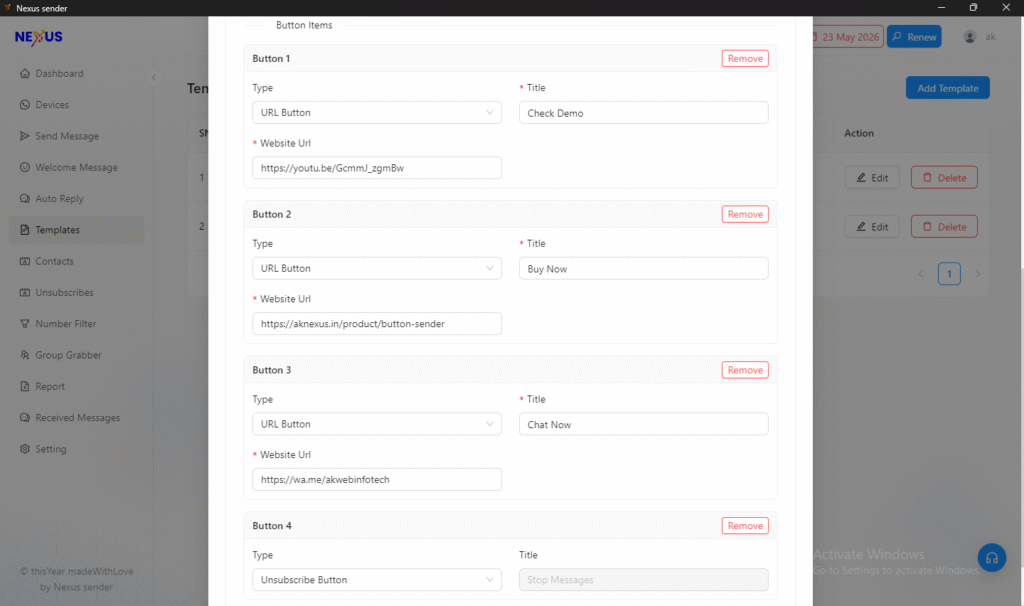1024x606 pixels.
Task: Open the Report page
Action: point(76,387)
